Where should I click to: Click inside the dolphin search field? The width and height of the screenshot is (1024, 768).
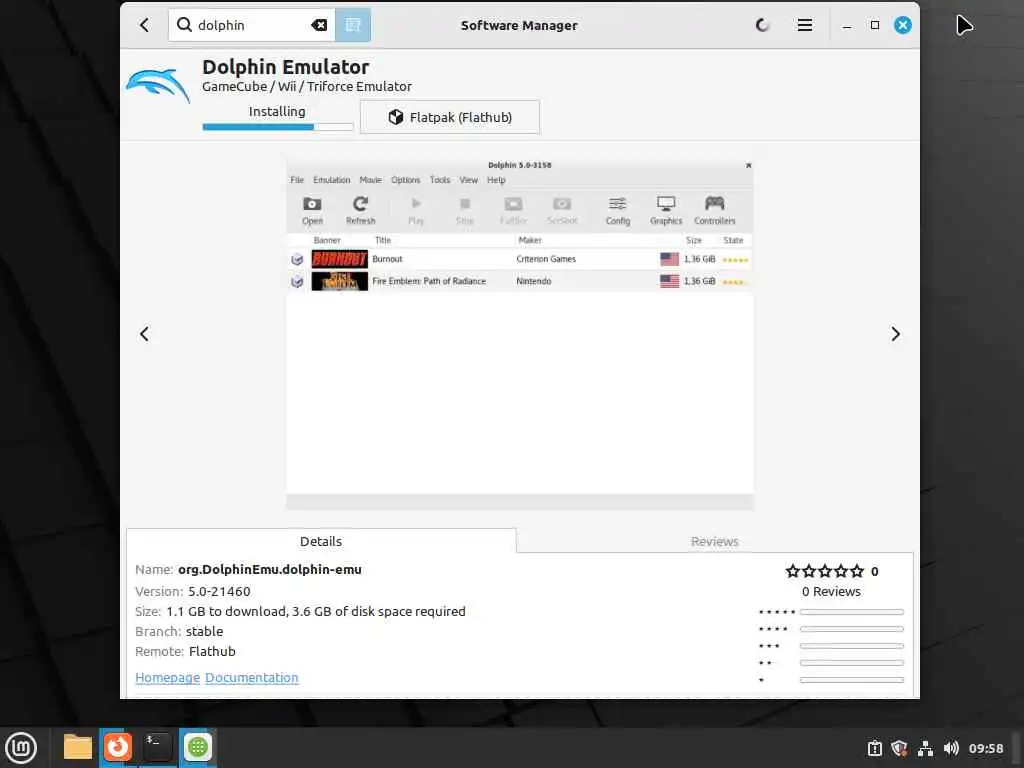click(251, 25)
